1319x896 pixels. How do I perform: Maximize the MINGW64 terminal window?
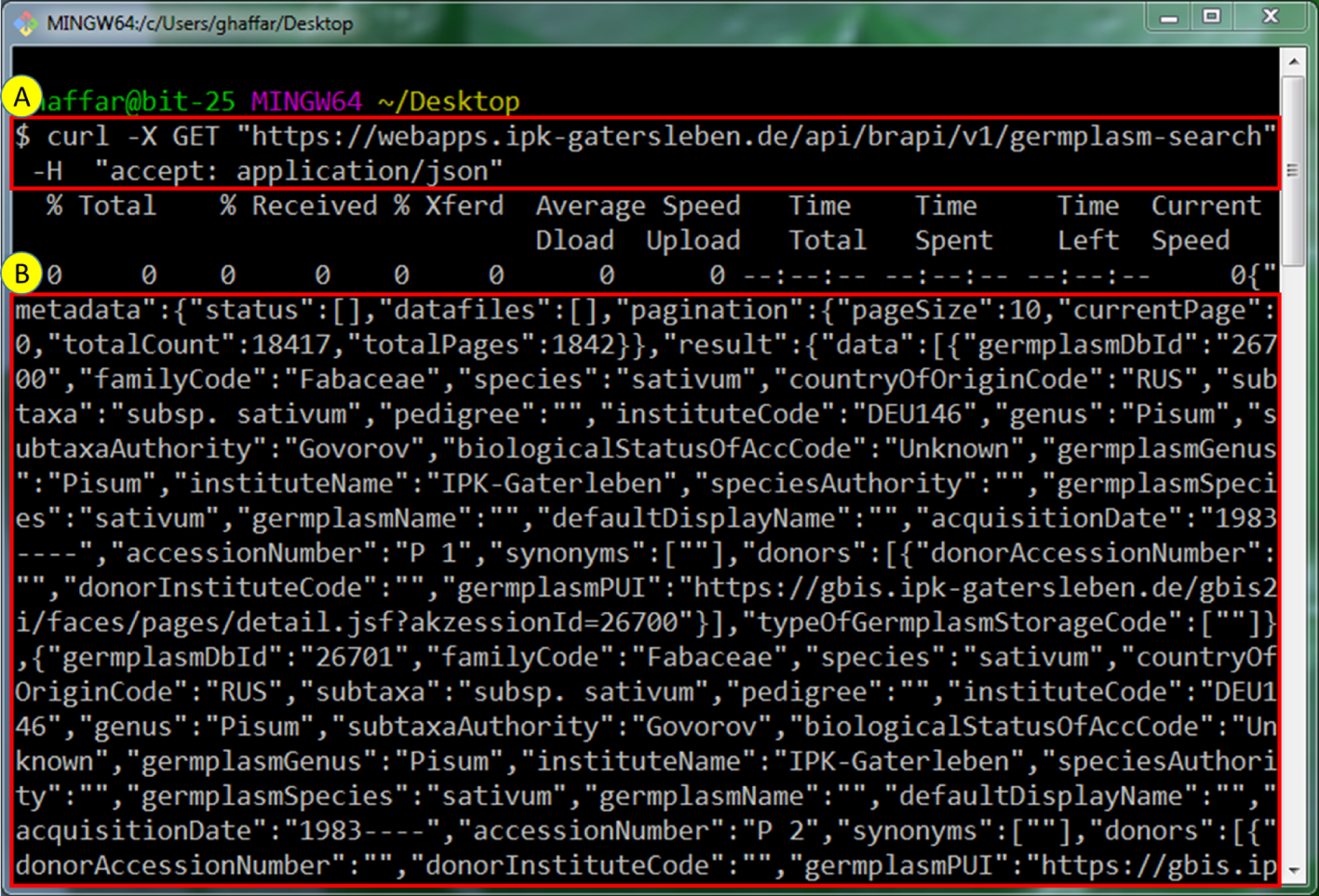(1212, 17)
